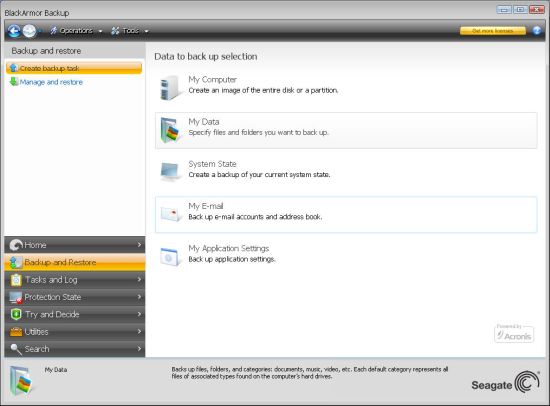The width and height of the screenshot is (550, 406).
Task: Expand the Home chevron arrow
Action: pos(139,245)
